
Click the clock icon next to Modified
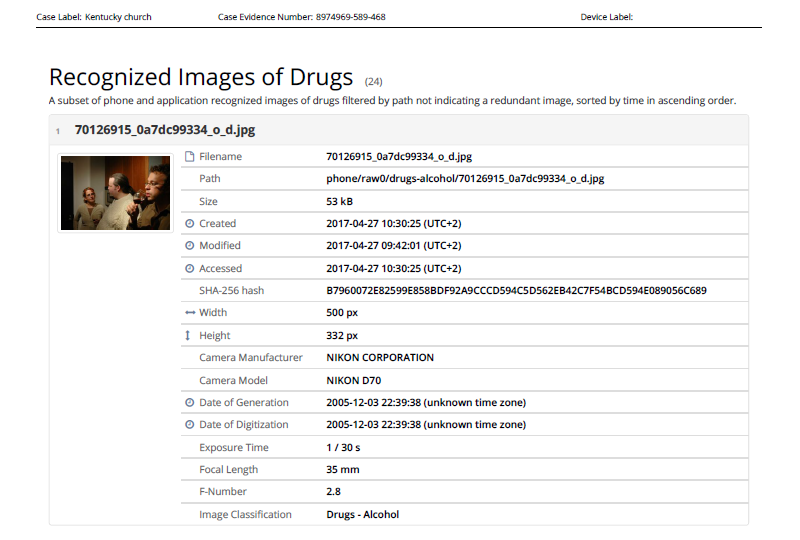click(190, 246)
